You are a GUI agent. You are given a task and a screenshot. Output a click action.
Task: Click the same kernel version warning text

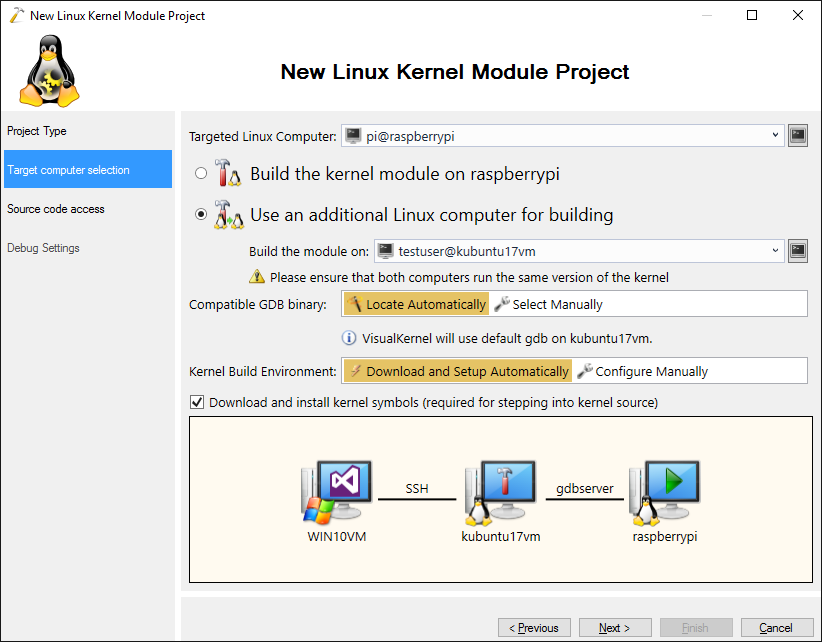click(x=469, y=277)
